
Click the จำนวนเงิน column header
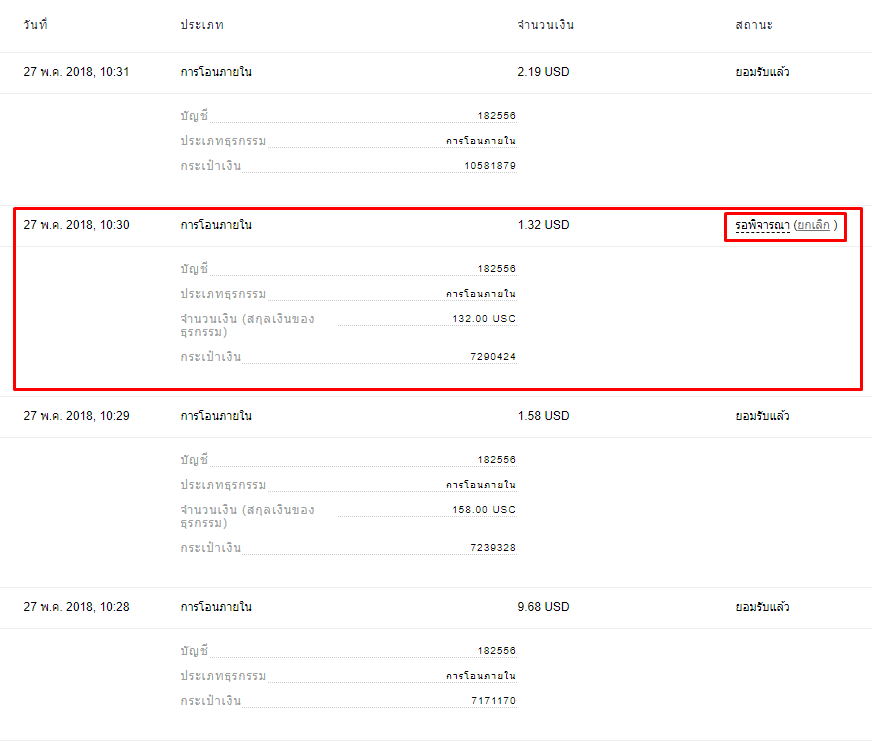tap(545, 25)
